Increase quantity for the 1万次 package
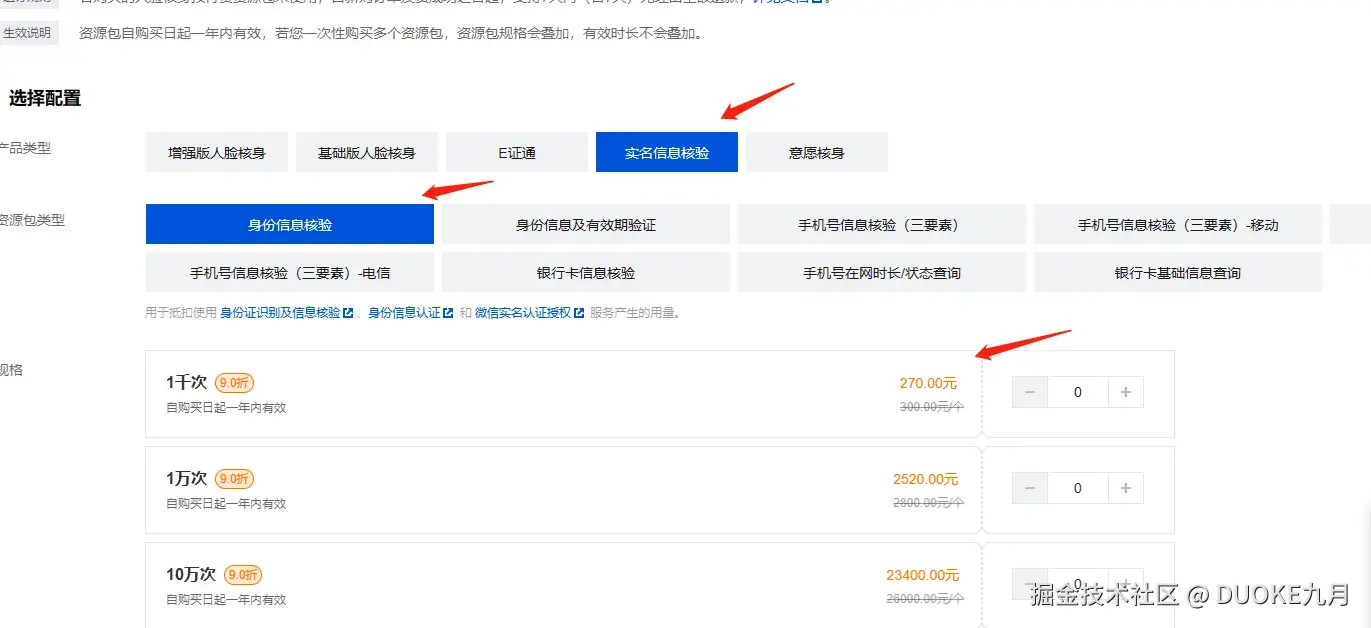 (1126, 488)
